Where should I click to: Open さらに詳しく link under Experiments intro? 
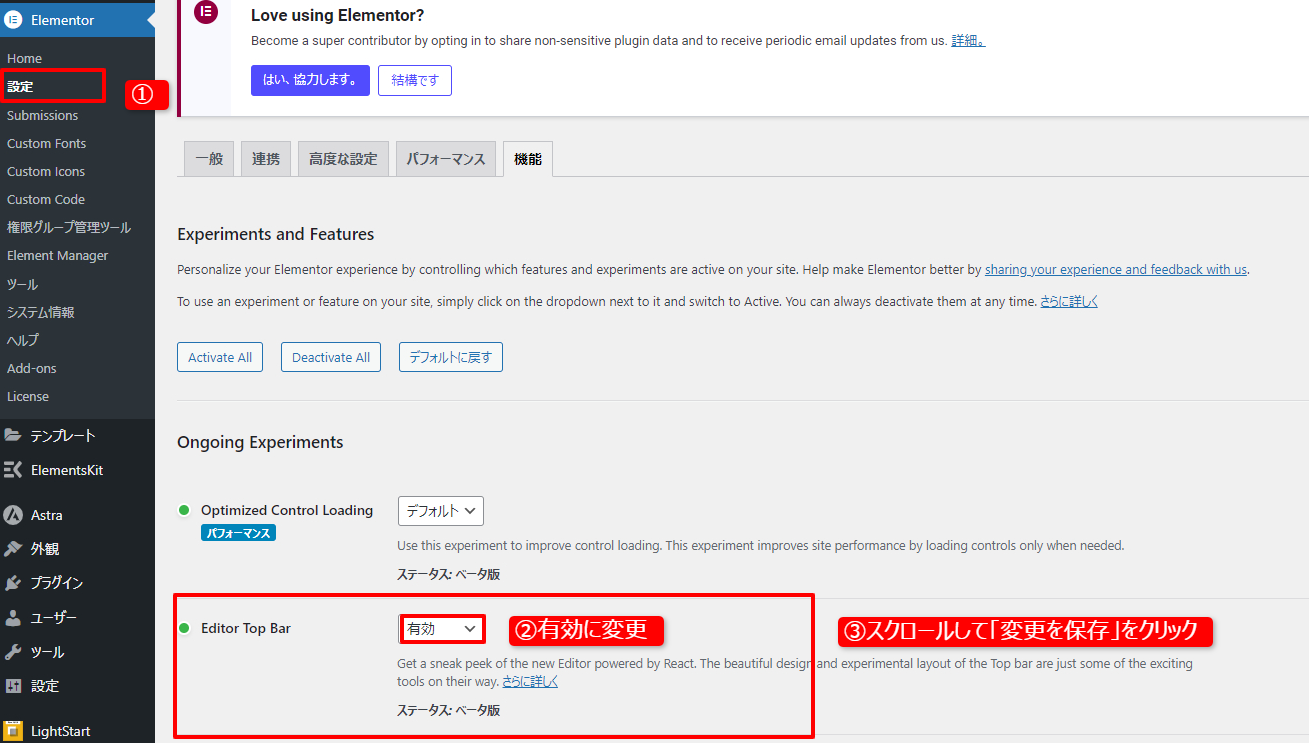pyautogui.click(x=1069, y=301)
